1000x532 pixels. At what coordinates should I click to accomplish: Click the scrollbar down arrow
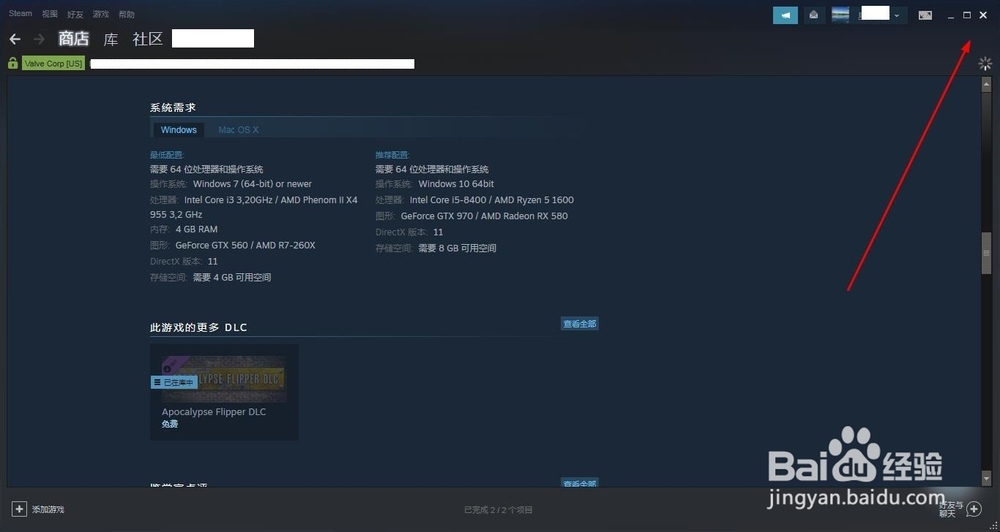tap(986, 478)
